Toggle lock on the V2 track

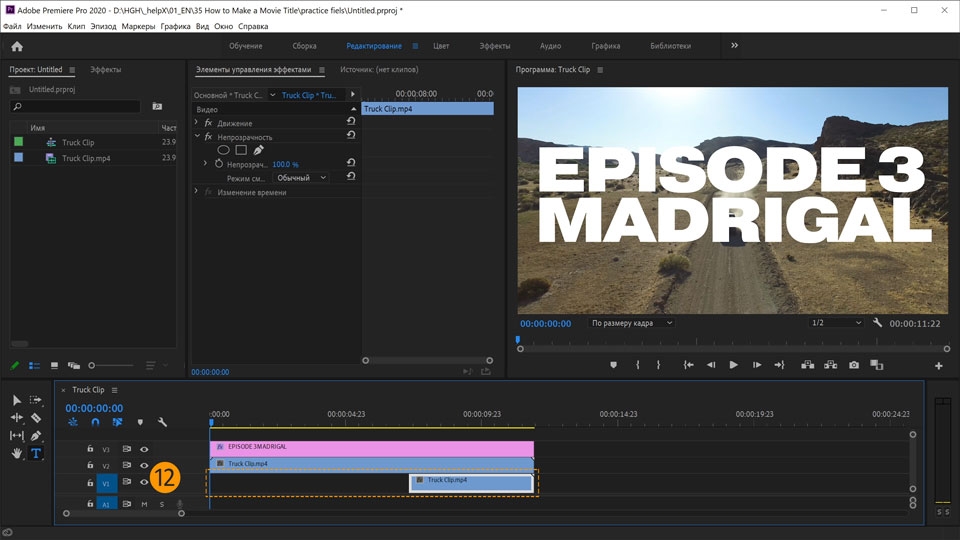click(90, 466)
